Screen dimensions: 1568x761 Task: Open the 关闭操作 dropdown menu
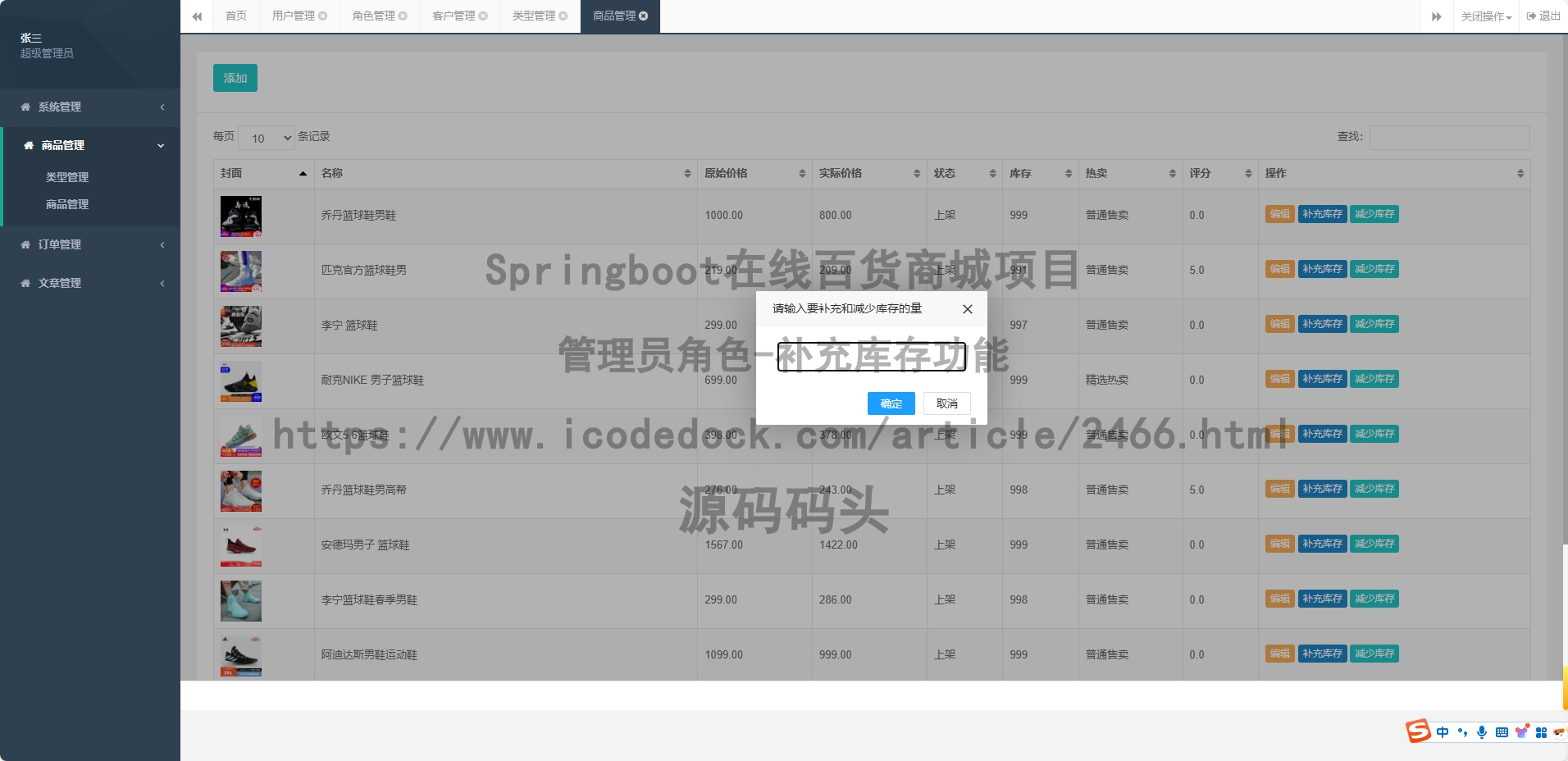[1486, 16]
